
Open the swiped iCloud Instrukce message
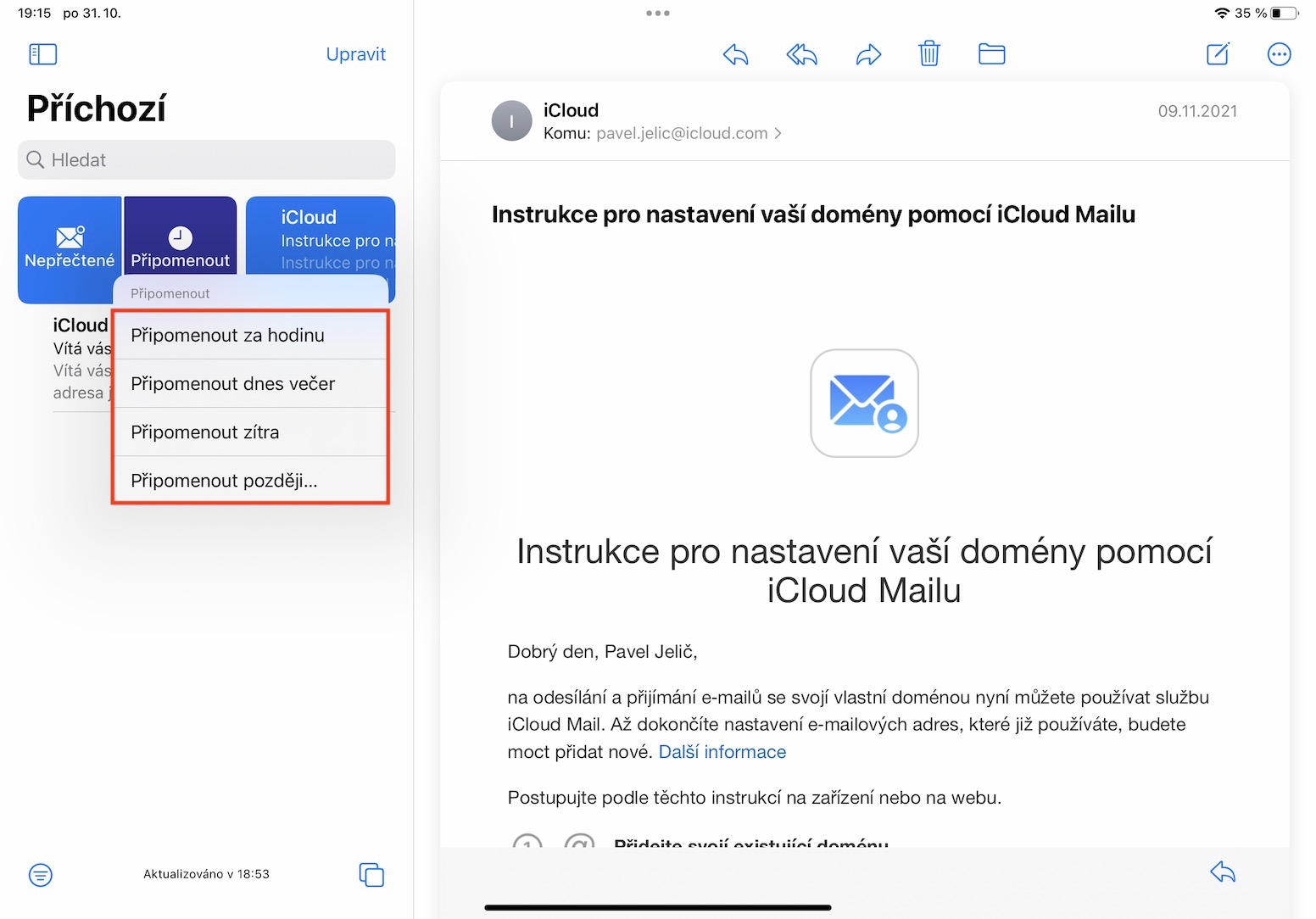[321, 237]
